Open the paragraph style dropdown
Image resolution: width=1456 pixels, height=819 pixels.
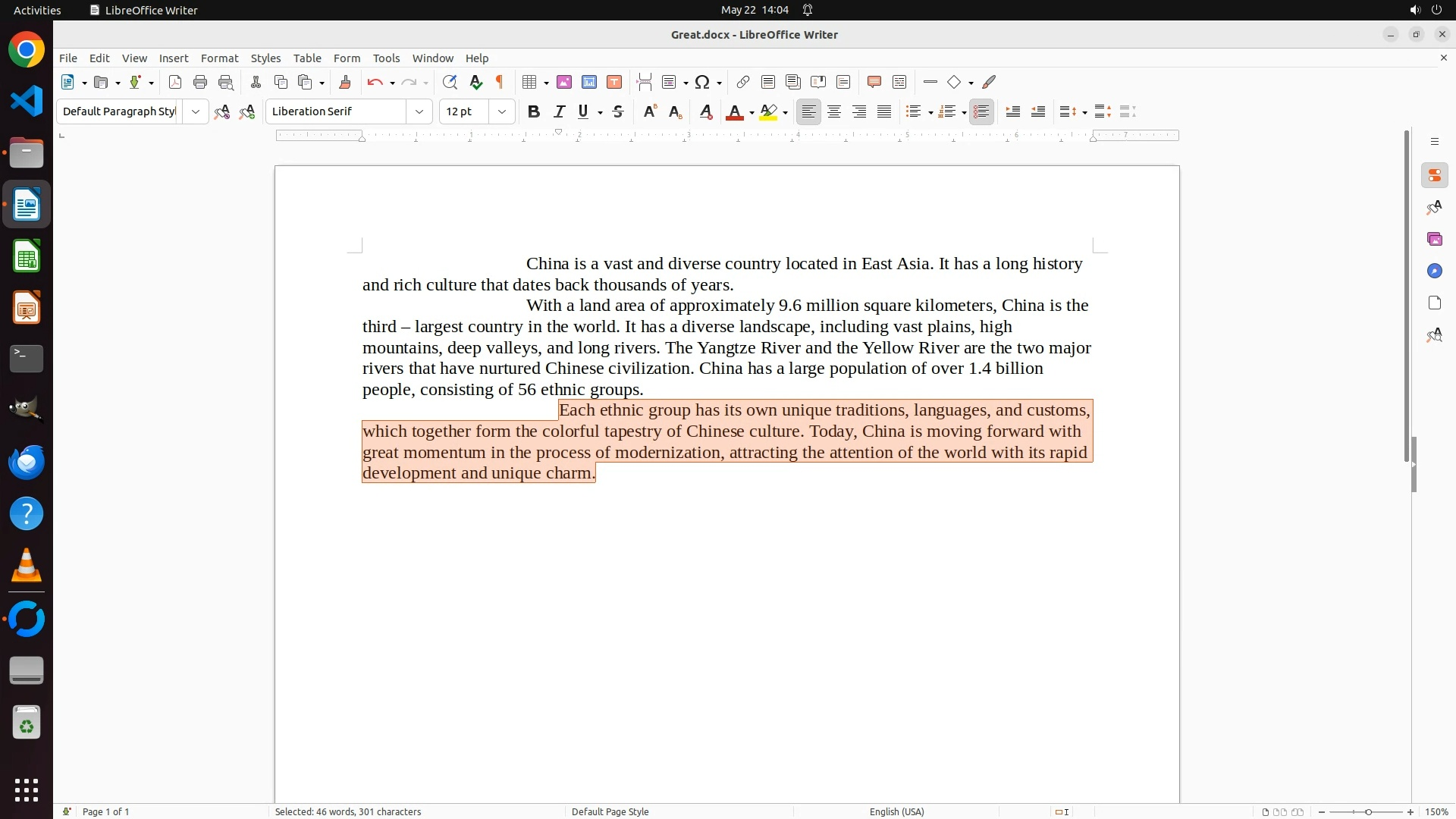[195, 111]
